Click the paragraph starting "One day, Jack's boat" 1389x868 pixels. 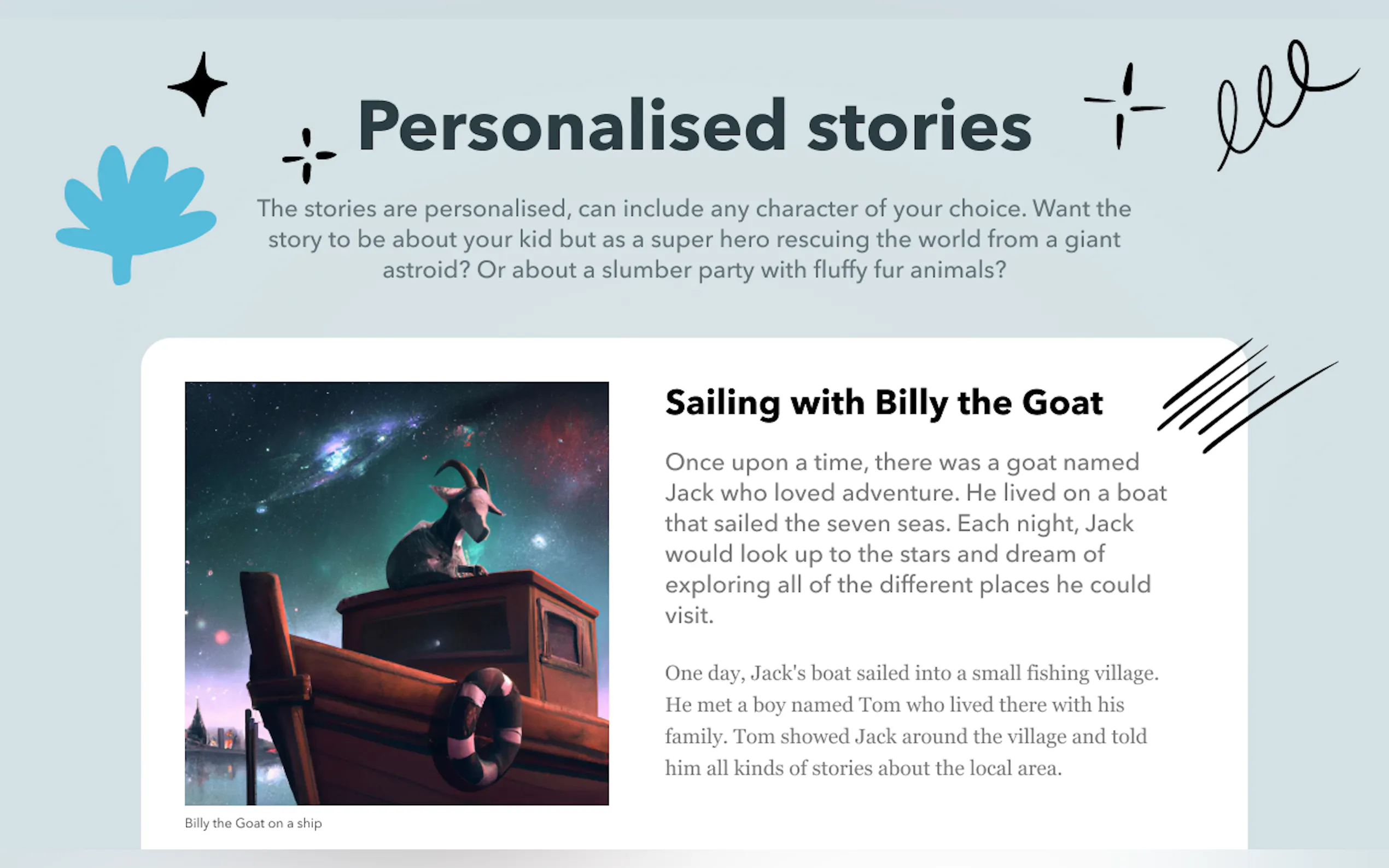click(x=910, y=720)
